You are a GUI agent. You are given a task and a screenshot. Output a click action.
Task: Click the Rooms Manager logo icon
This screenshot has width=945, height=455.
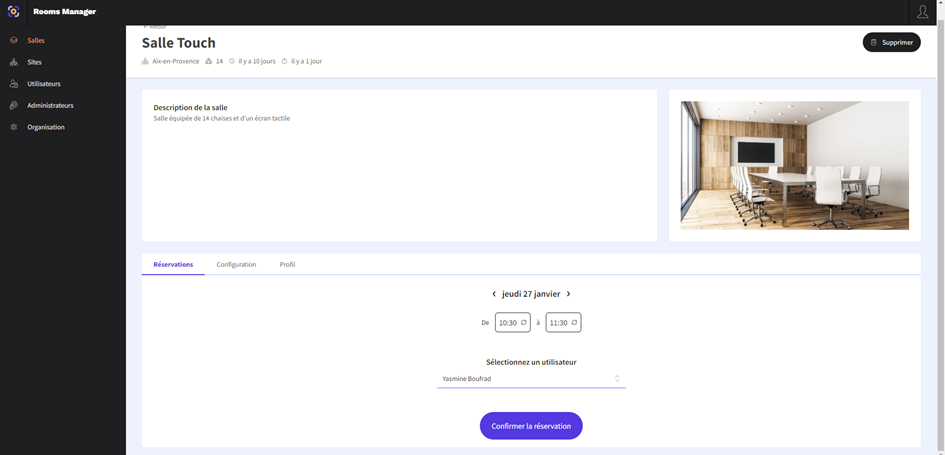(x=14, y=12)
